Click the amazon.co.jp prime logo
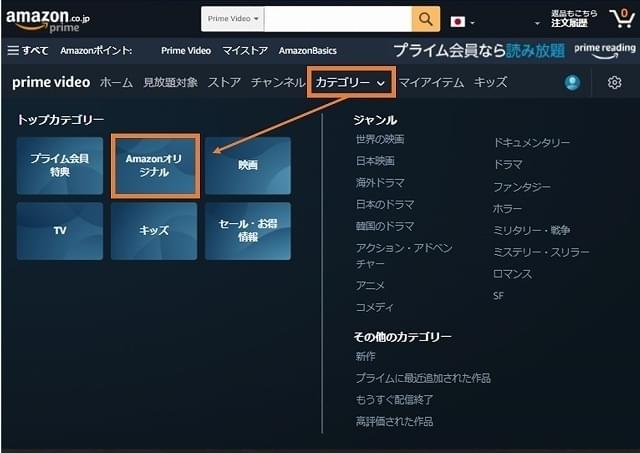This screenshot has width=640, height=453. 48,20
